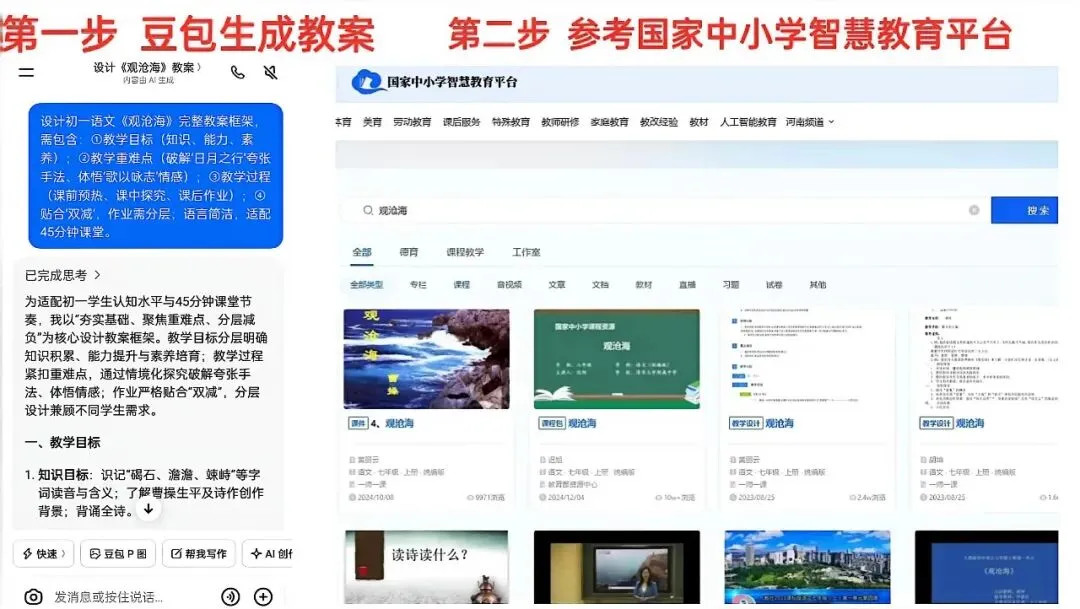Start a voice call with Doubao

click(238, 72)
